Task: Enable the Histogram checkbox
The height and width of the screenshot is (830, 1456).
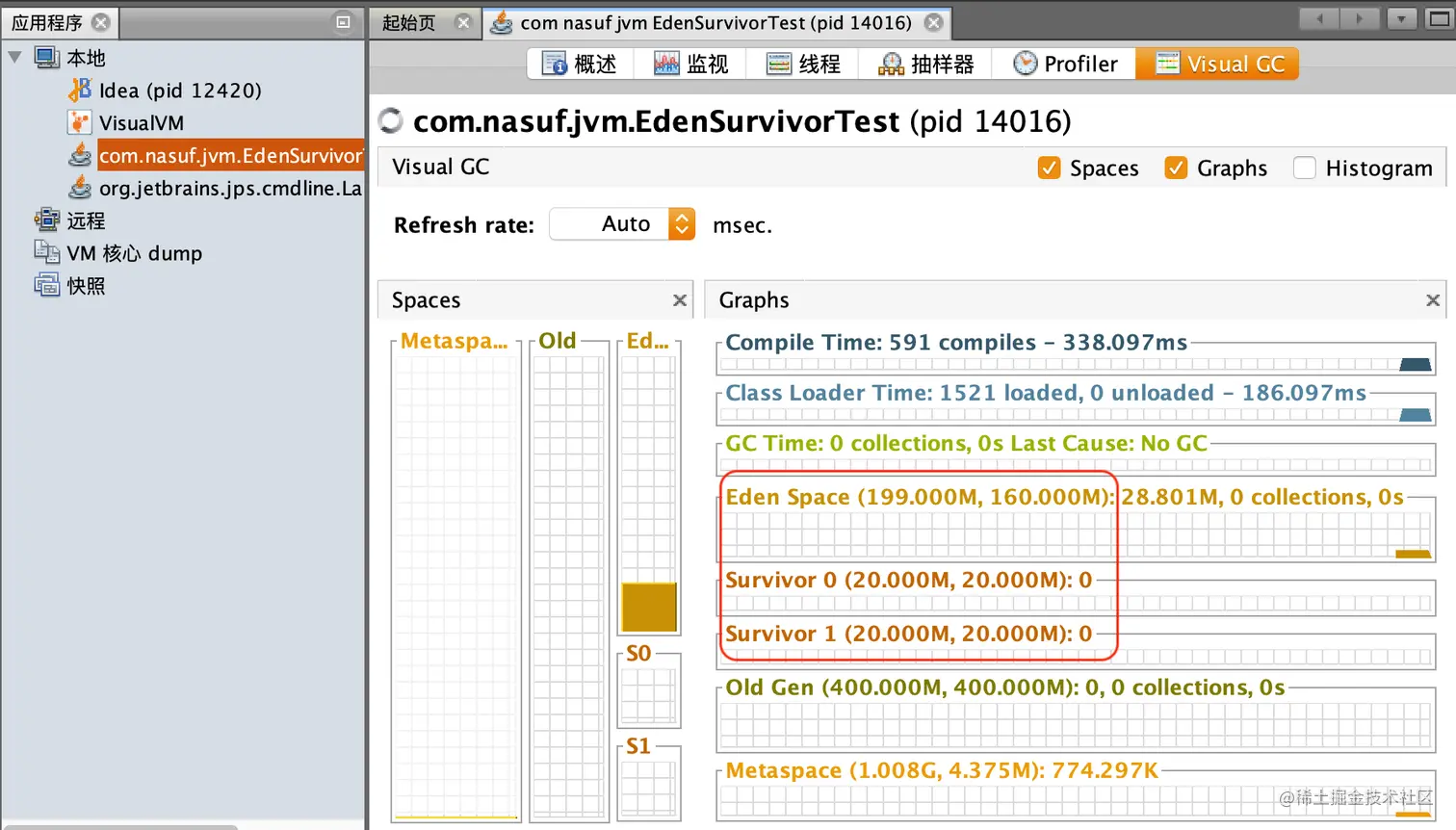Action: (x=1305, y=168)
